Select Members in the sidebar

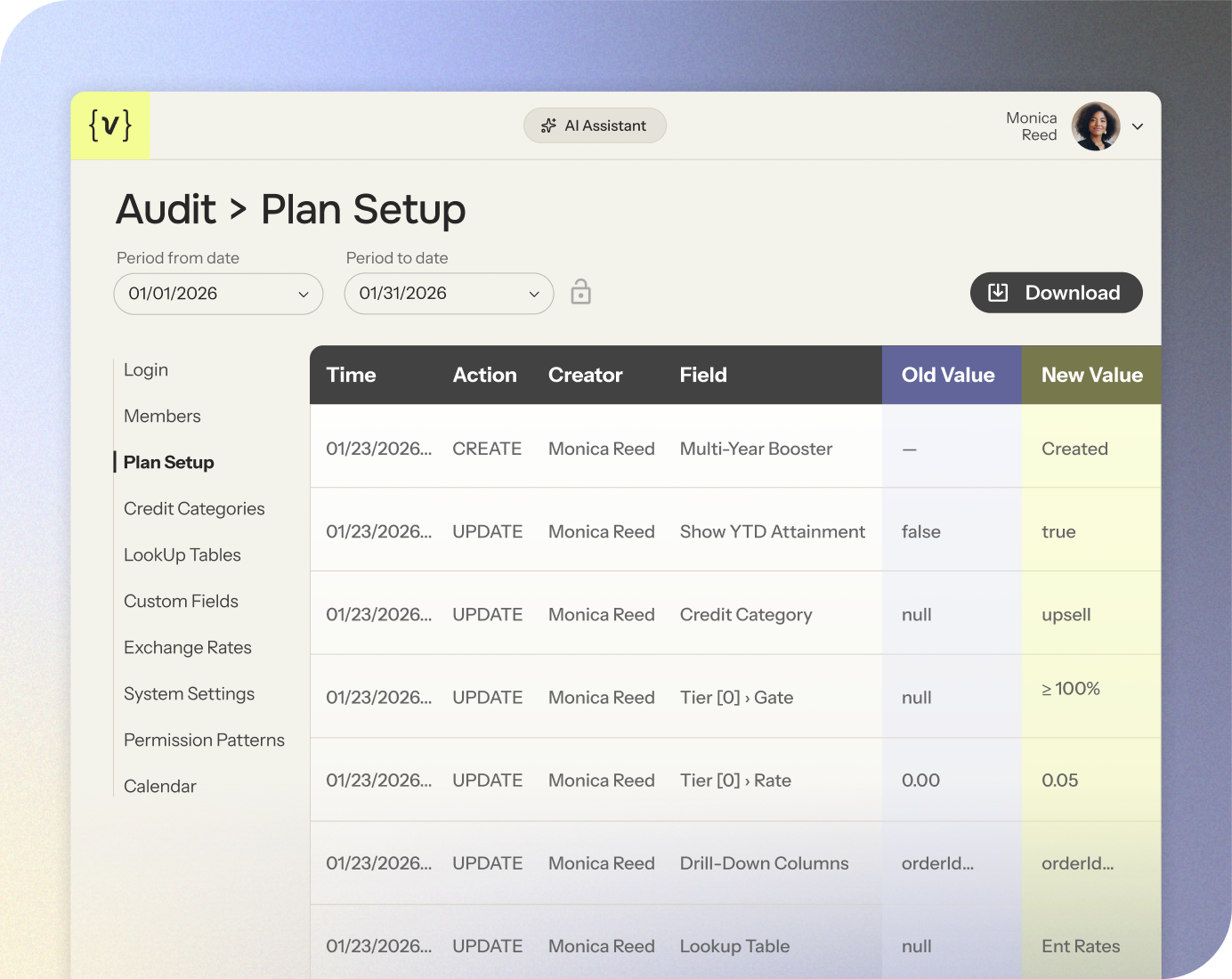click(162, 417)
